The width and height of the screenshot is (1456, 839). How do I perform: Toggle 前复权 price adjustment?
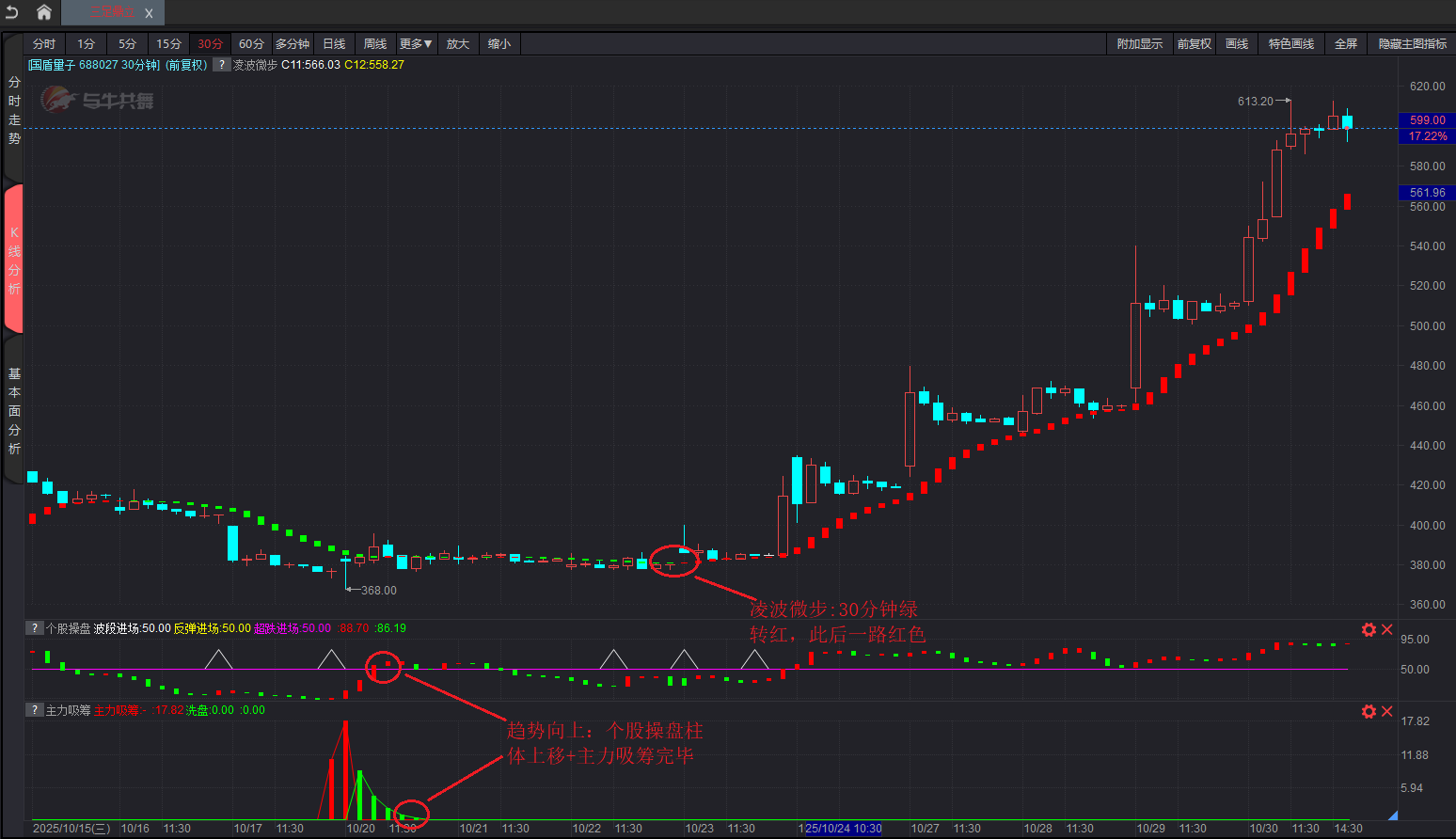(x=1194, y=44)
